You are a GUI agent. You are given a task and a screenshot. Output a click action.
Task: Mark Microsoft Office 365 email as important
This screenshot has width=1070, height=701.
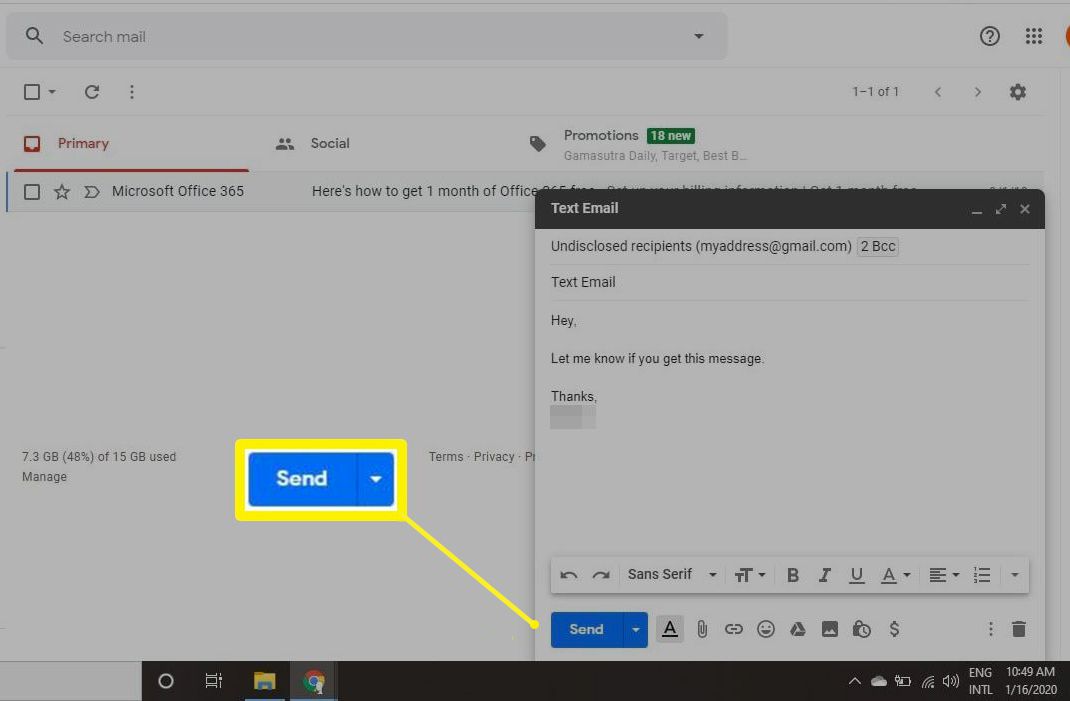point(92,192)
